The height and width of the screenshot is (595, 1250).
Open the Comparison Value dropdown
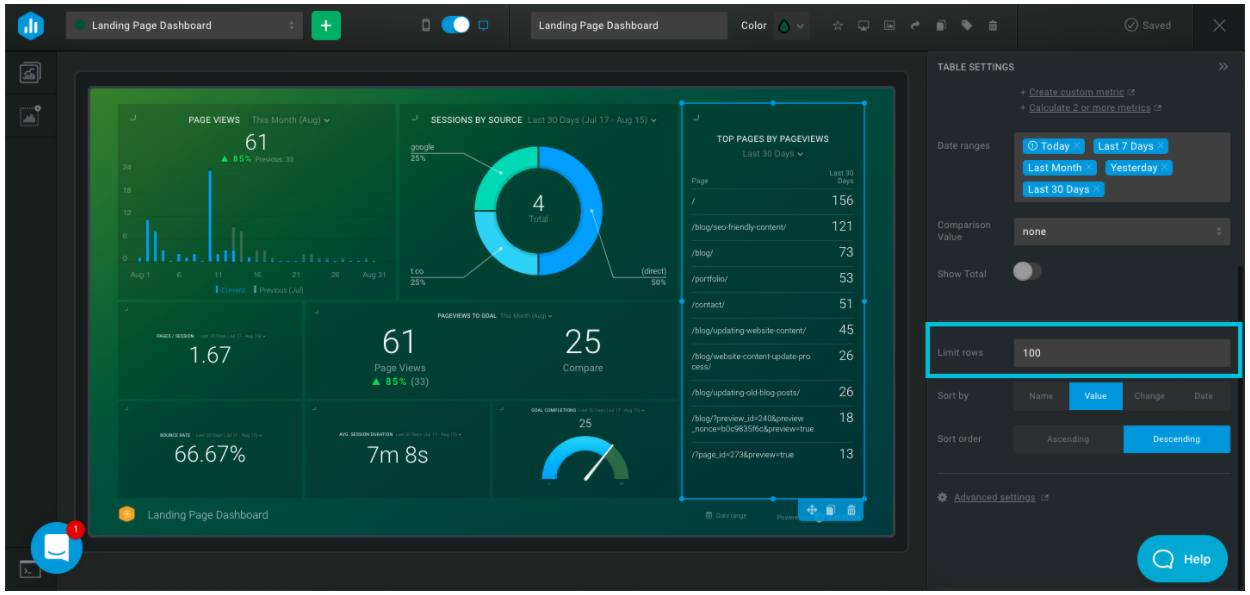point(1121,232)
